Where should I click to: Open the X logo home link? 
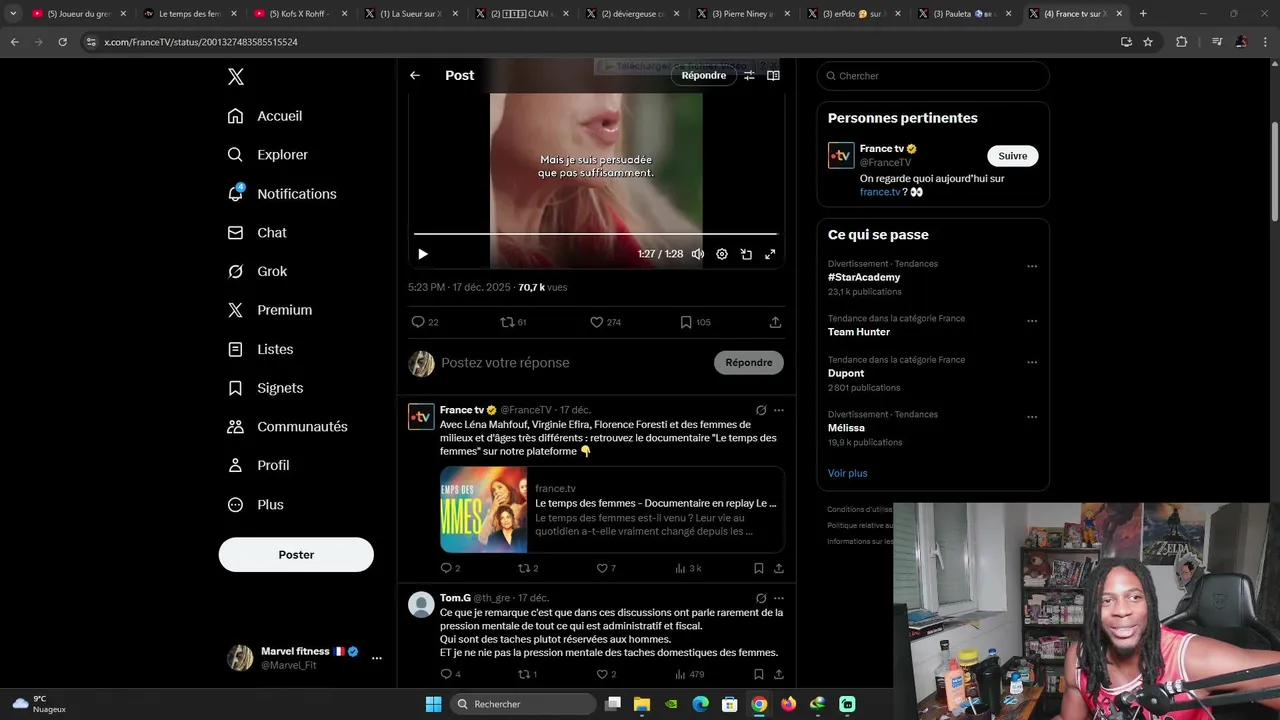236,77
